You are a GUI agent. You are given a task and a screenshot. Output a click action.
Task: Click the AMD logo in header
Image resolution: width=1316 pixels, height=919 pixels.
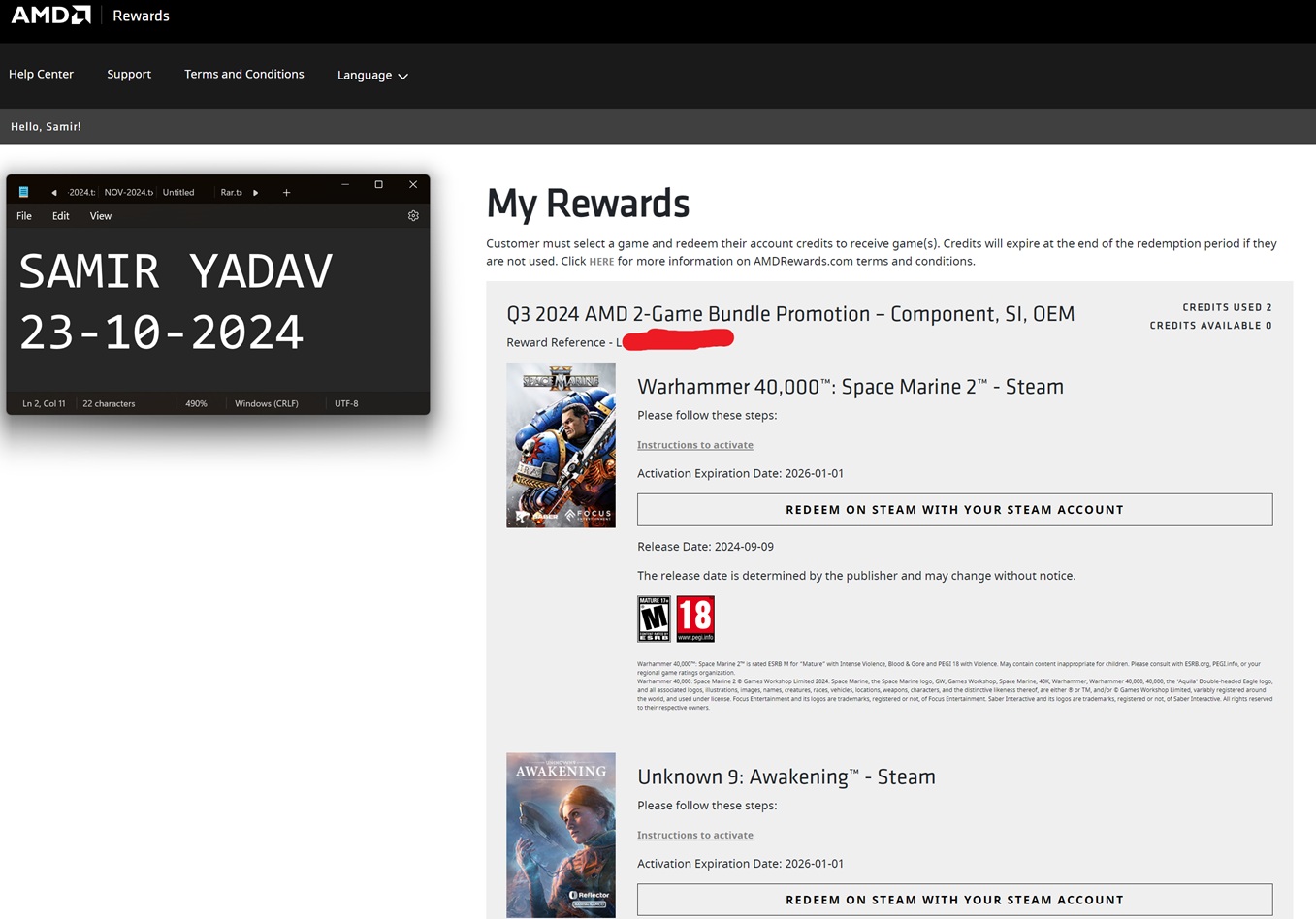click(x=50, y=16)
